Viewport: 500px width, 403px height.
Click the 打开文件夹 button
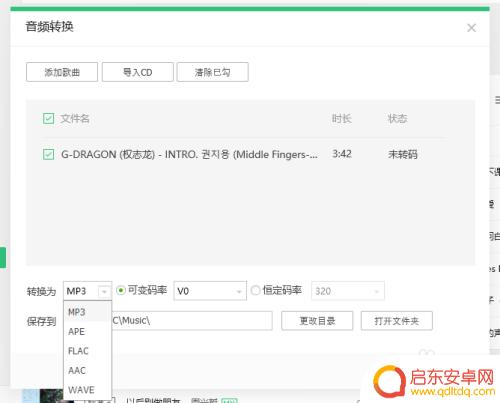(397, 321)
